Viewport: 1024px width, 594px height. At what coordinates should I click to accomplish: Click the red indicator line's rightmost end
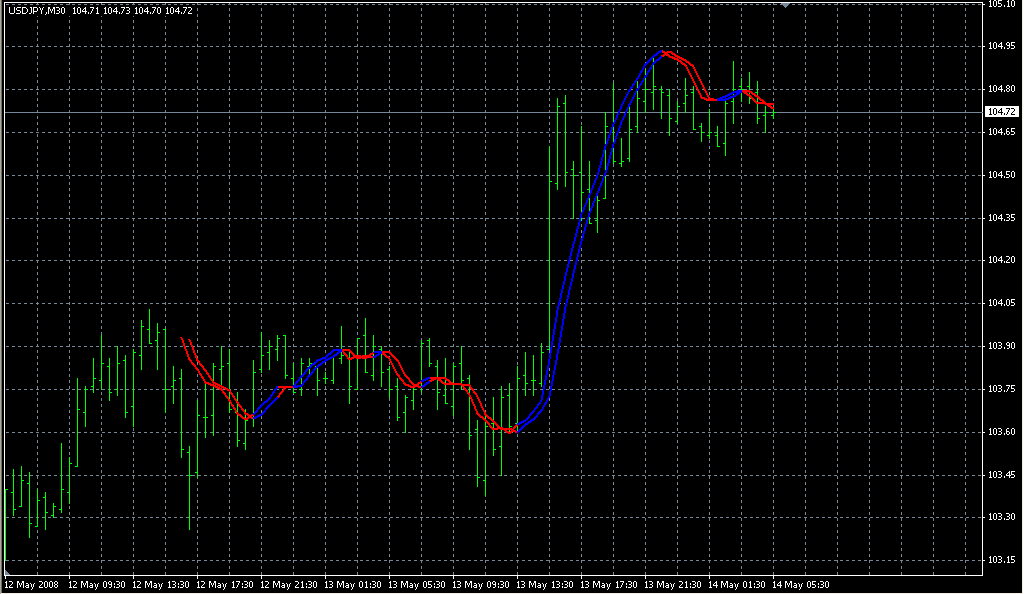point(772,107)
